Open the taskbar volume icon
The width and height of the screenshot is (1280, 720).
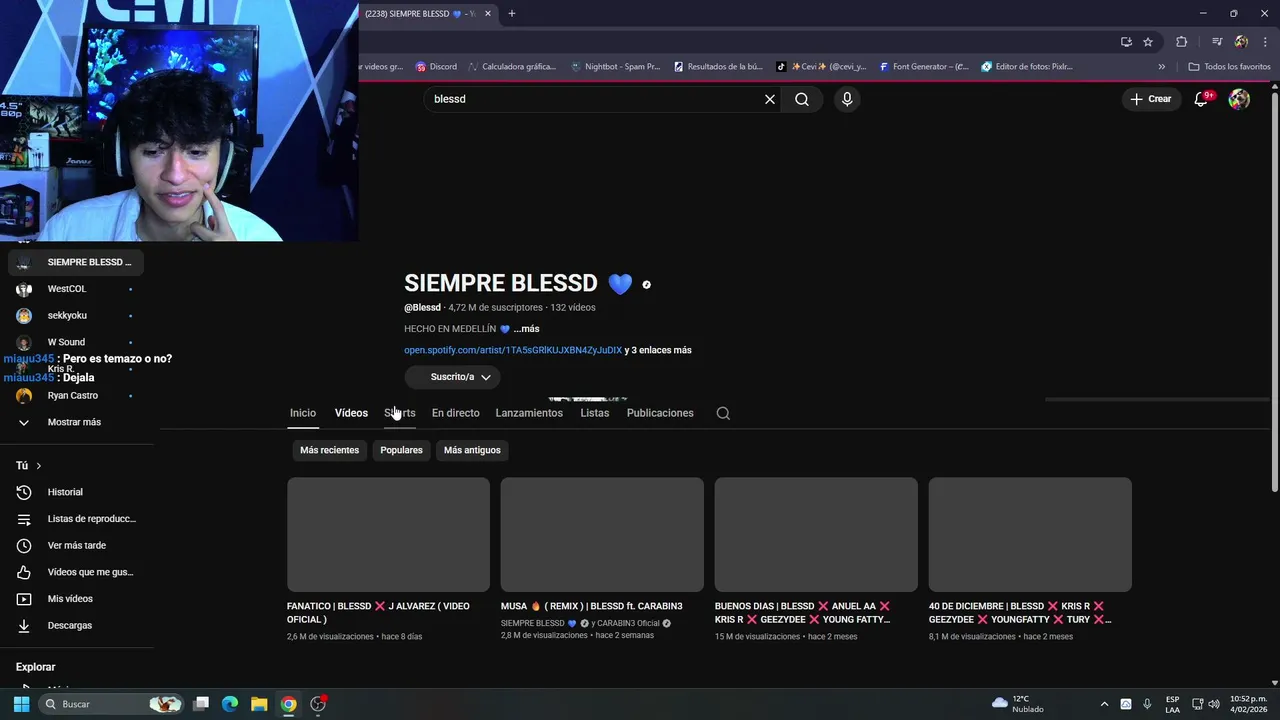pyautogui.click(x=1214, y=704)
